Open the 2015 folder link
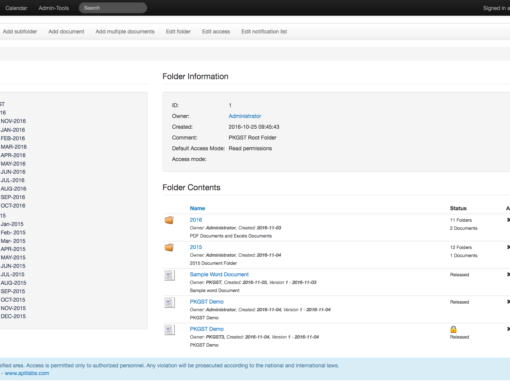510x382 pixels. 196,247
